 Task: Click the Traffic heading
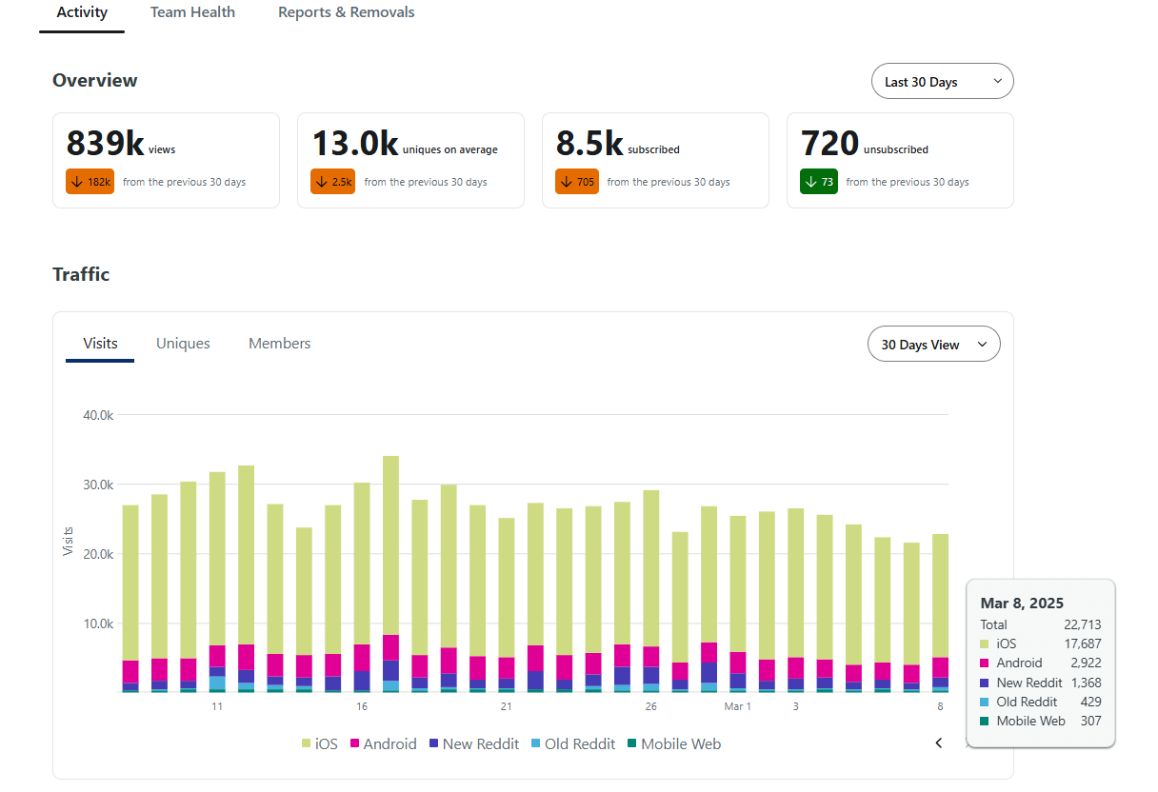click(x=80, y=274)
